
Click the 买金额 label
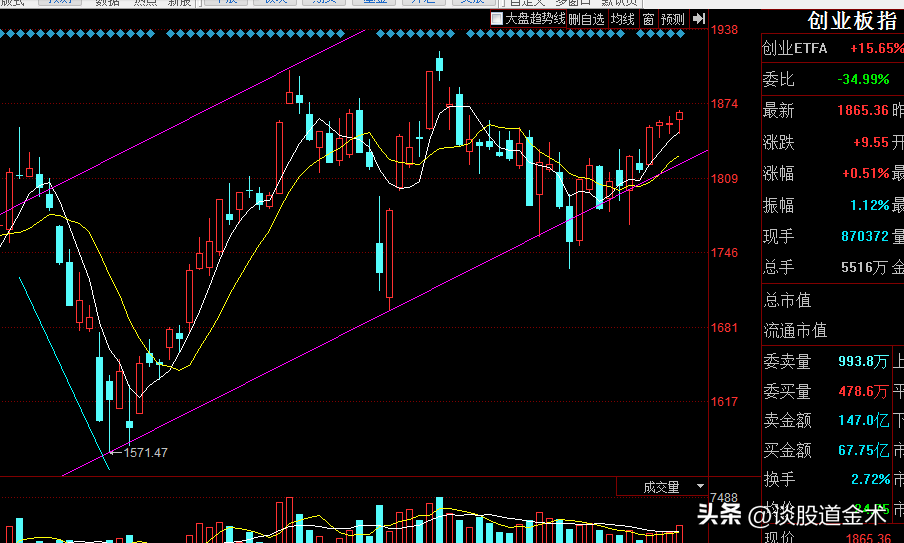point(787,450)
